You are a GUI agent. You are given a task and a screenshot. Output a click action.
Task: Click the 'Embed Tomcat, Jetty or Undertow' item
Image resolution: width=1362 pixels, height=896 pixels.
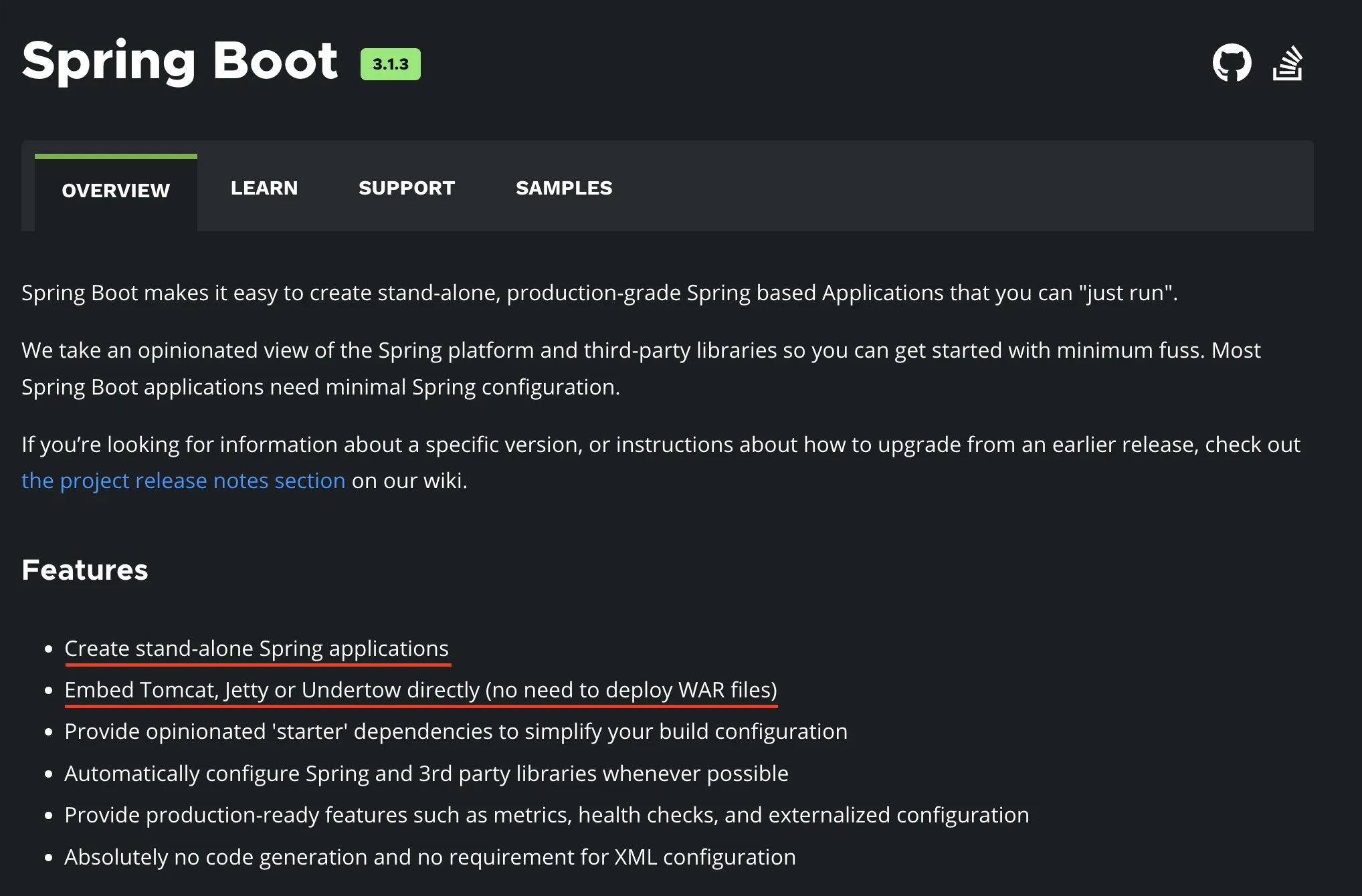click(421, 690)
